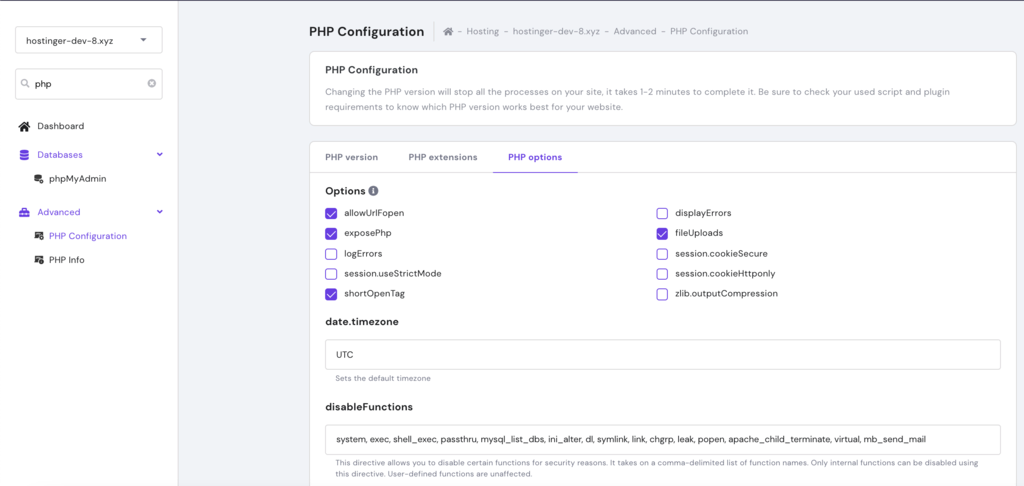Click the Databases stack icon
This screenshot has height=486, width=1024.
click(x=24, y=155)
